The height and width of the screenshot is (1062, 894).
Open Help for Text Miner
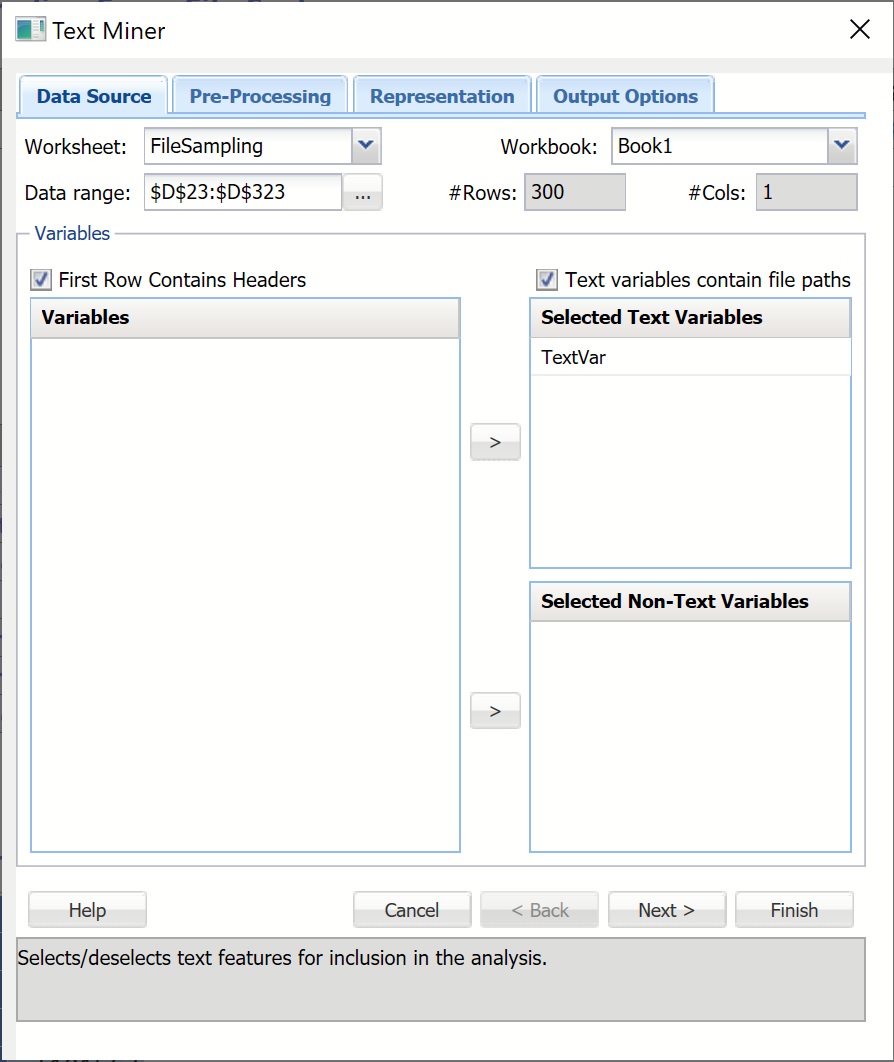(x=87, y=910)
